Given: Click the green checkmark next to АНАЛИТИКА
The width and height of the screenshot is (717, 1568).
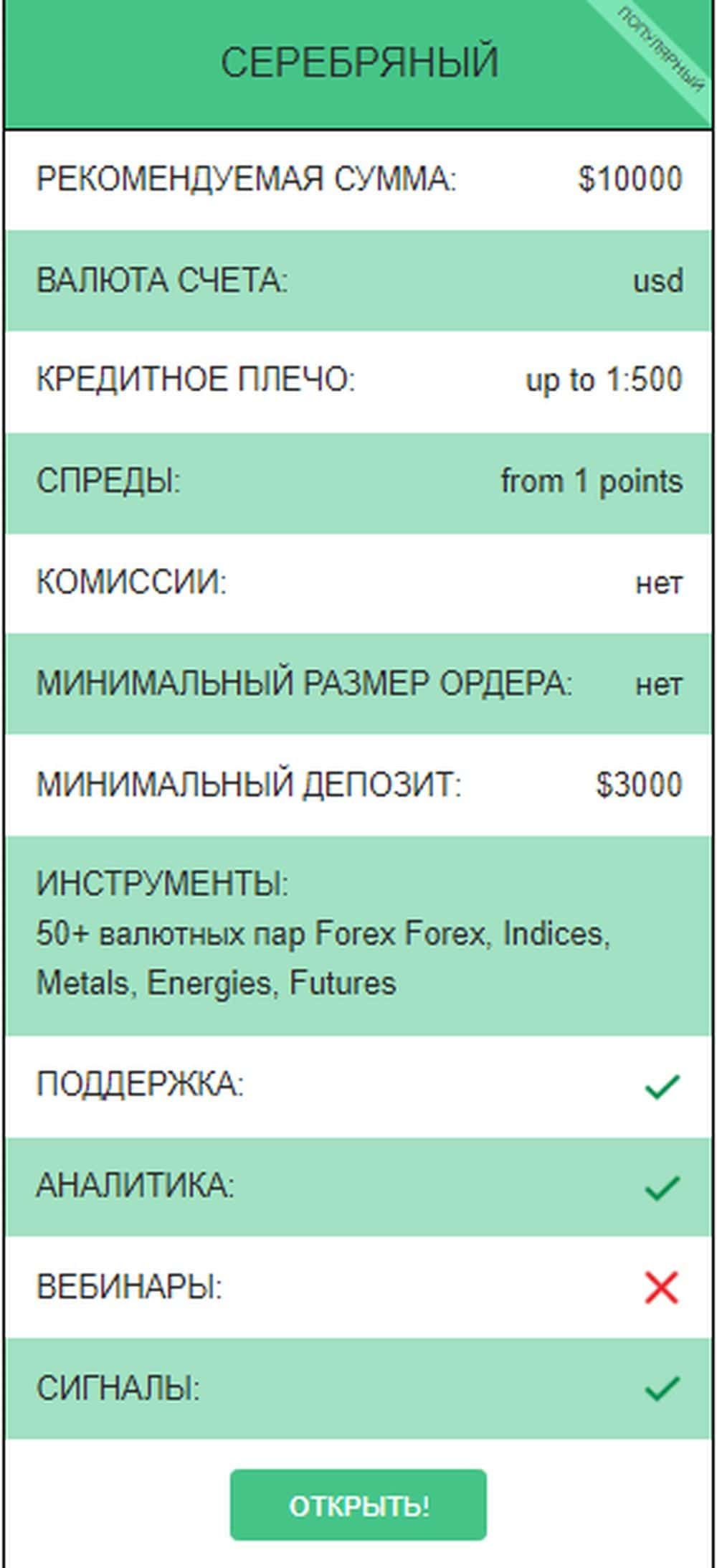Looking at the screenshot, I should coord(662,1187).
